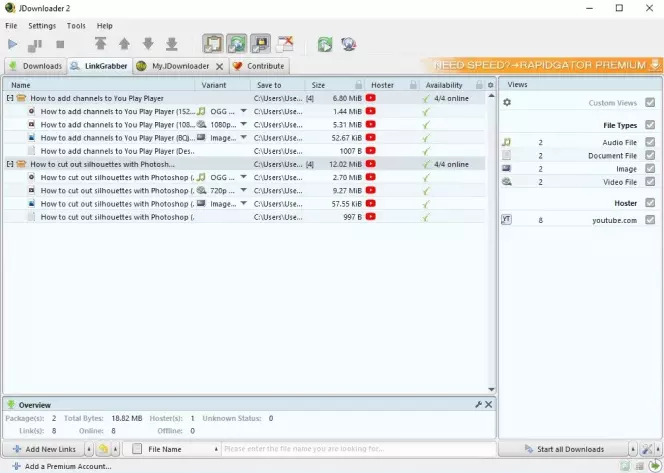This screenshot has height=473, width=664.
Task: Open Custom Views gear settings icon
Action: (x=507, y=102)
